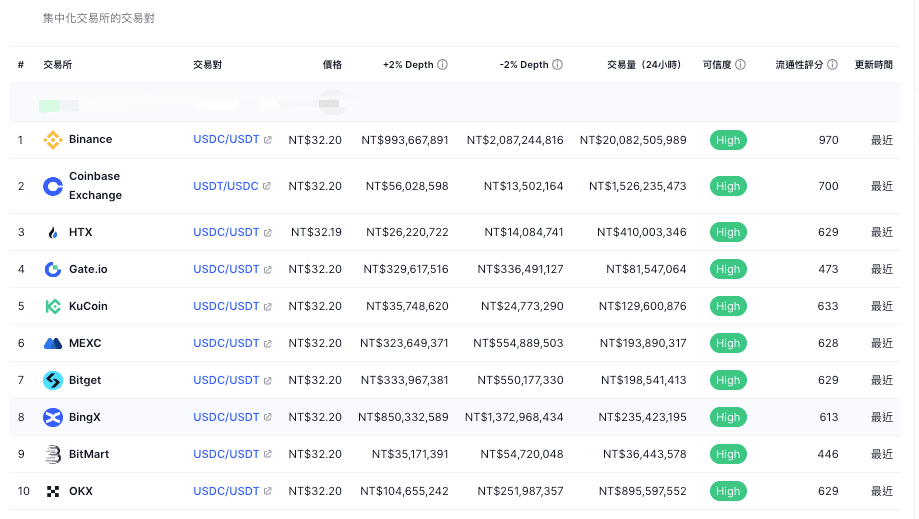Open Coinbase USDT/USDC pair link

tap(226, 186)
